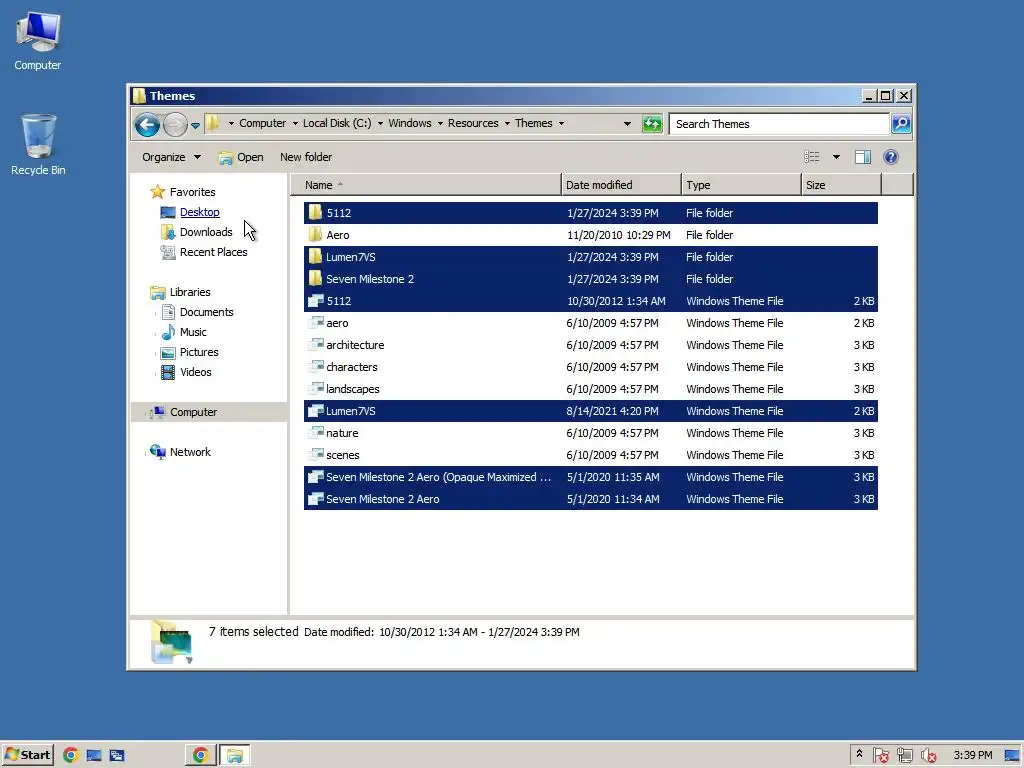
Task: Click Resources in the address bar
Action: pos(473,123)
